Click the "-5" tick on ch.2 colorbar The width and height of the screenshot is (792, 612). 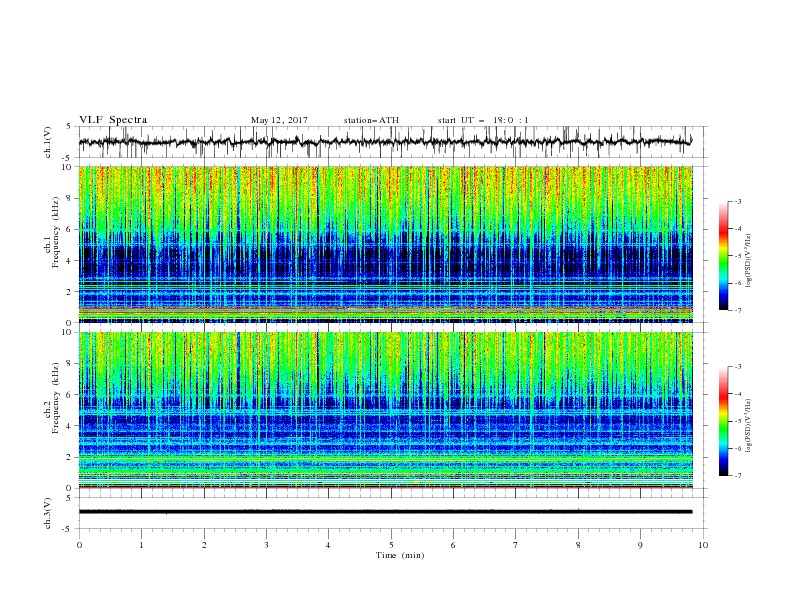(738, 421)
